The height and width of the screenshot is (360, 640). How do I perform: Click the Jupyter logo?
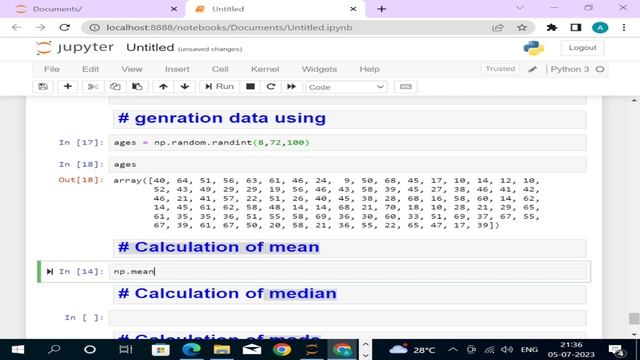pyautogui.click(x=74, y=47)
